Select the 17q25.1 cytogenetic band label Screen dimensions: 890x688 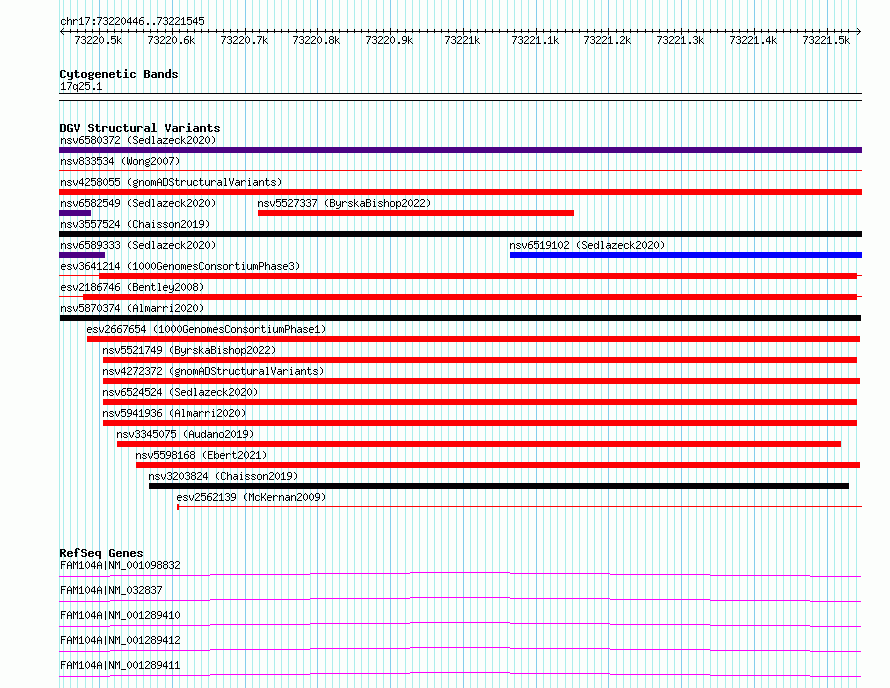pyautogui.click(x=81, y=86)
